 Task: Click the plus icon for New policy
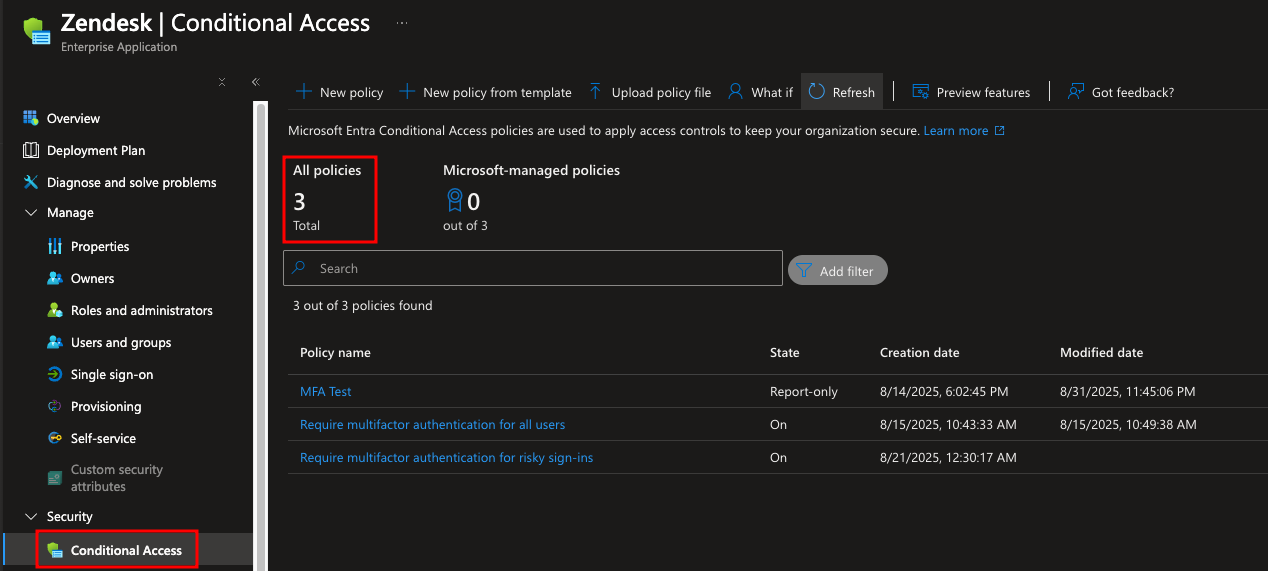pos(304,92)
